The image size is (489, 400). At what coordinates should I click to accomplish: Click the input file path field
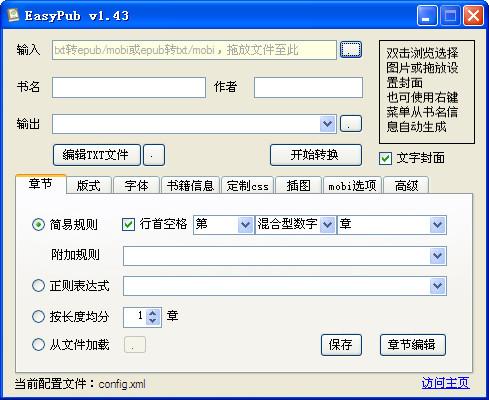194,50
